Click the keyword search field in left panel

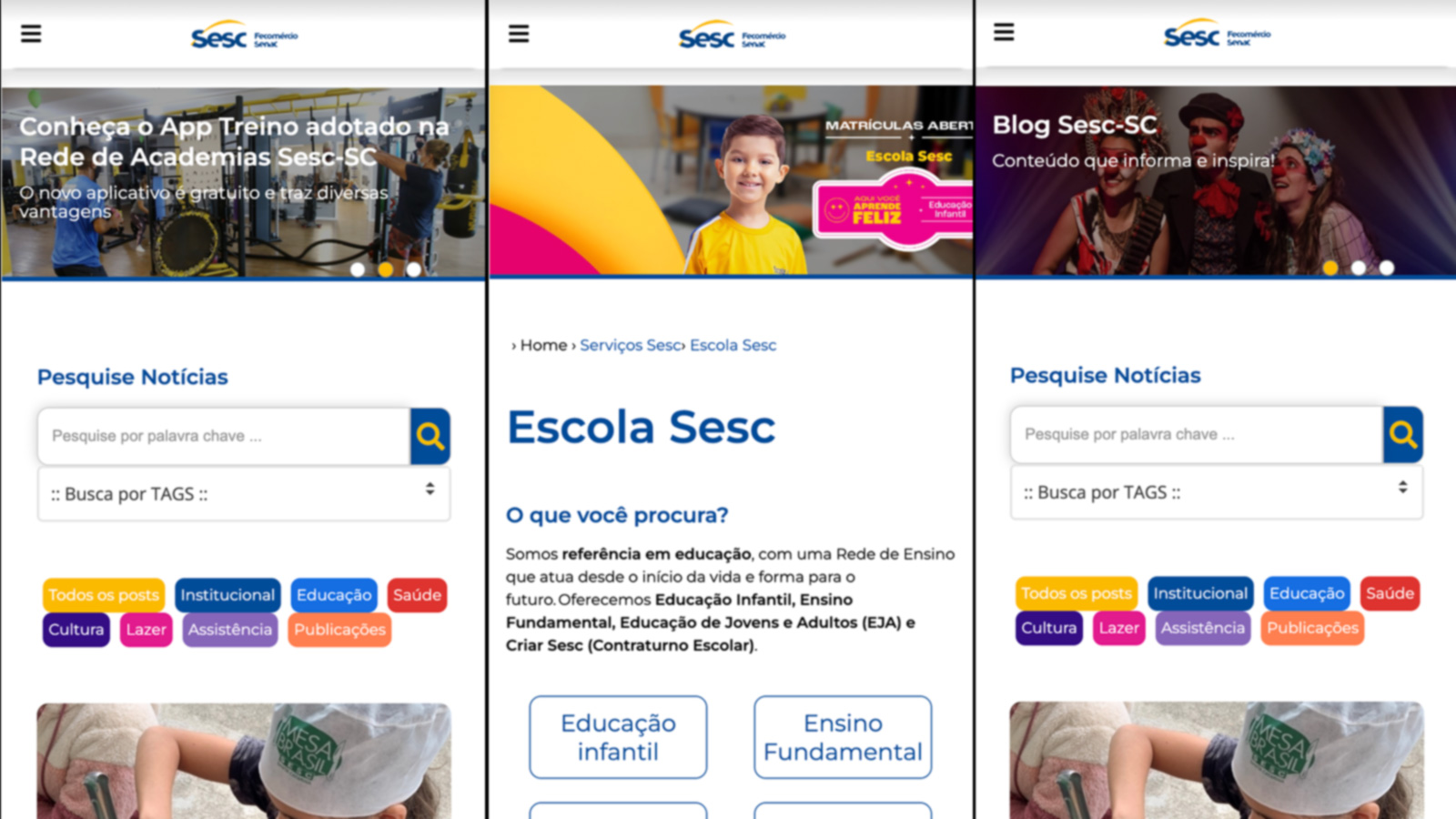point(224,437)
